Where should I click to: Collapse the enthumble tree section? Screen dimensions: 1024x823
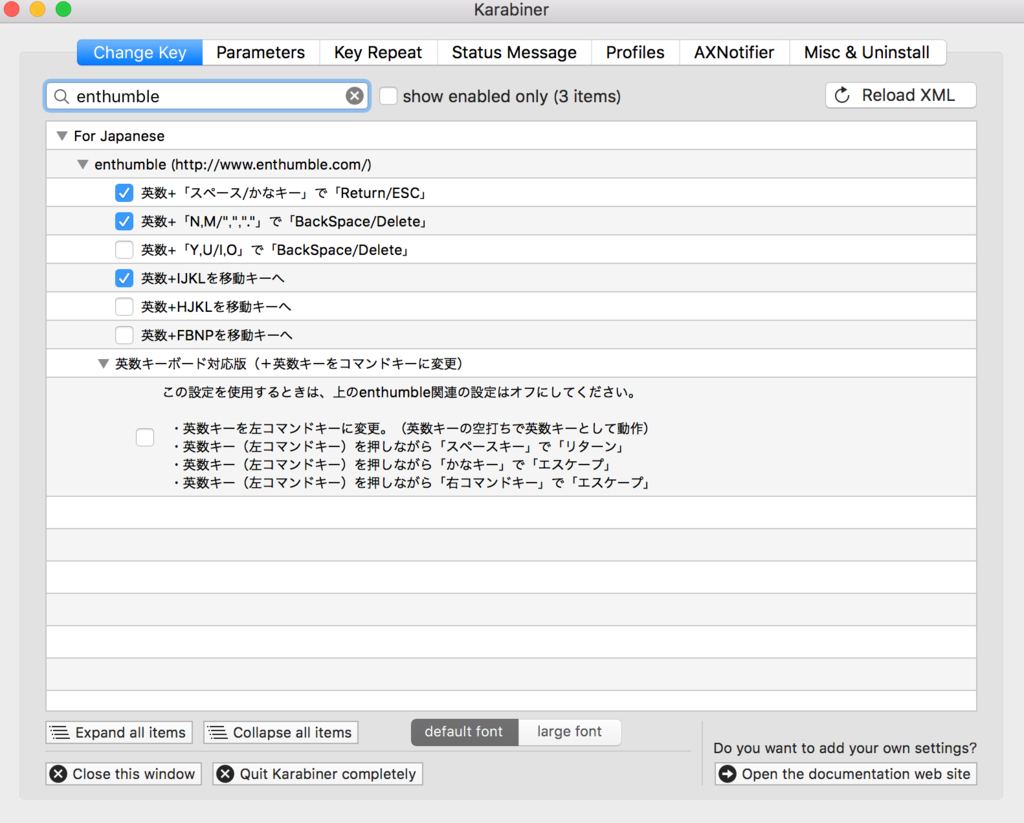click(x=83, y=164)
